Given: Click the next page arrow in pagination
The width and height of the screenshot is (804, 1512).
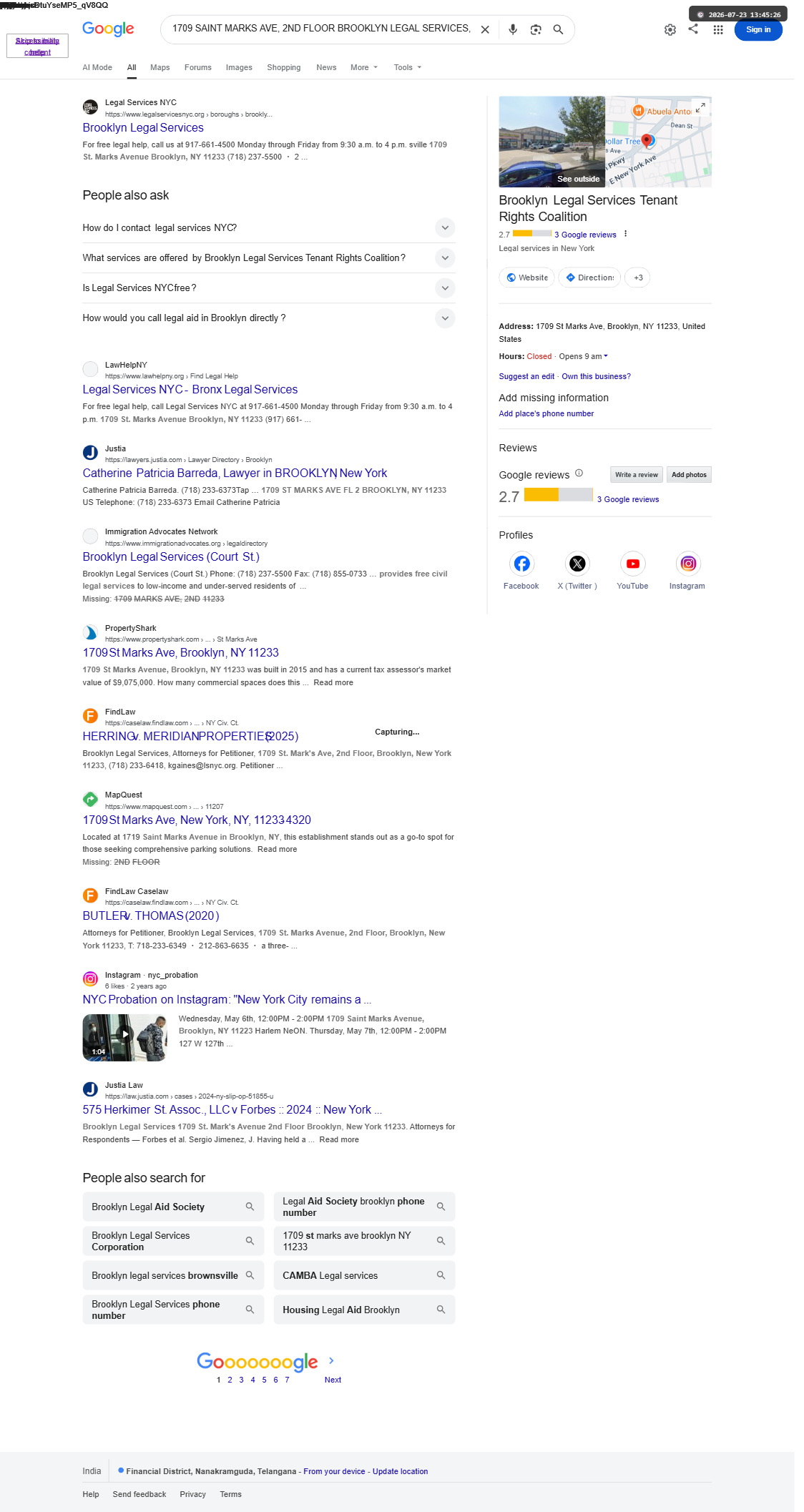Looking at the screenshot, I should pos(331,1360).
